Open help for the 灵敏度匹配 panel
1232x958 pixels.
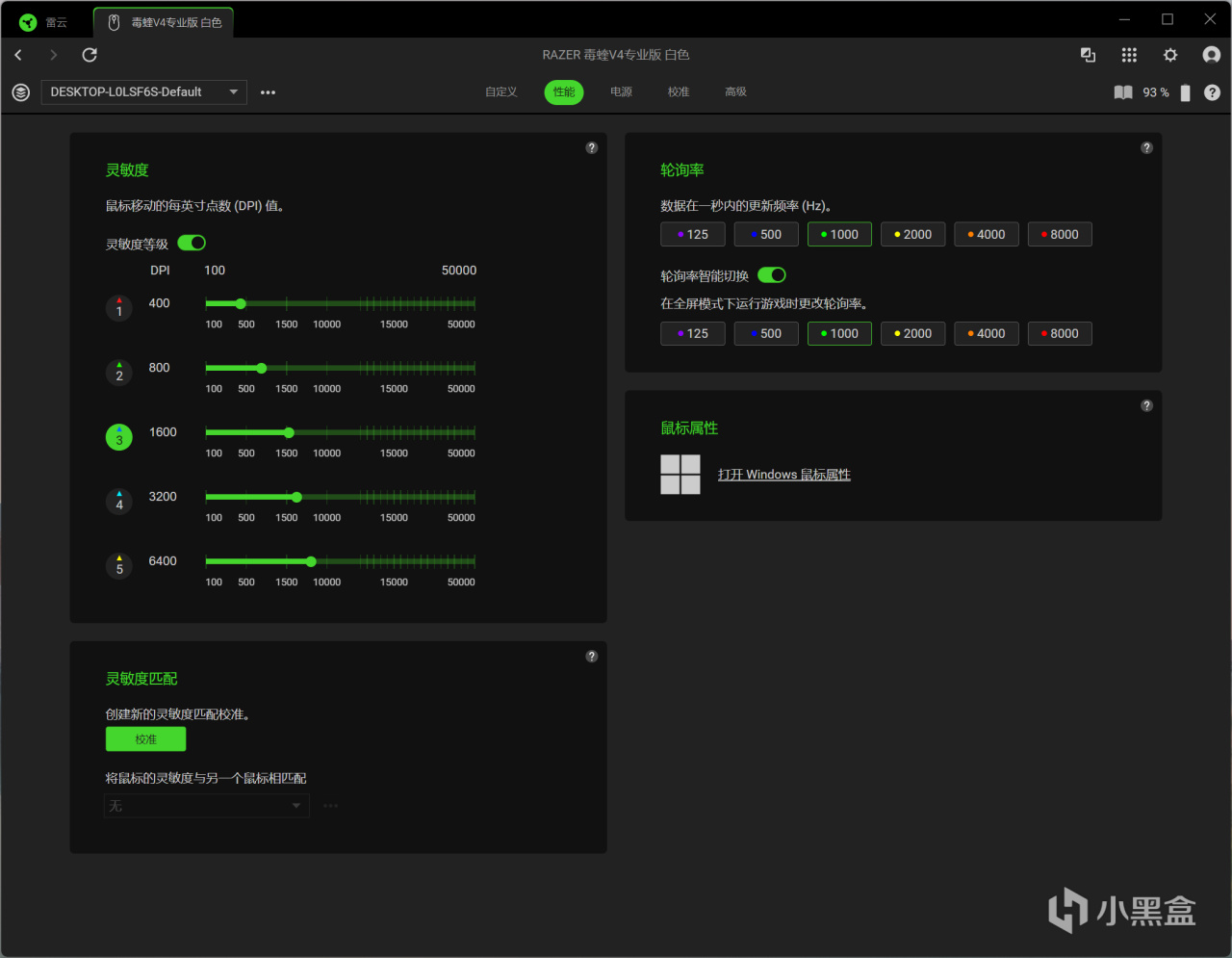coord(592,656)
